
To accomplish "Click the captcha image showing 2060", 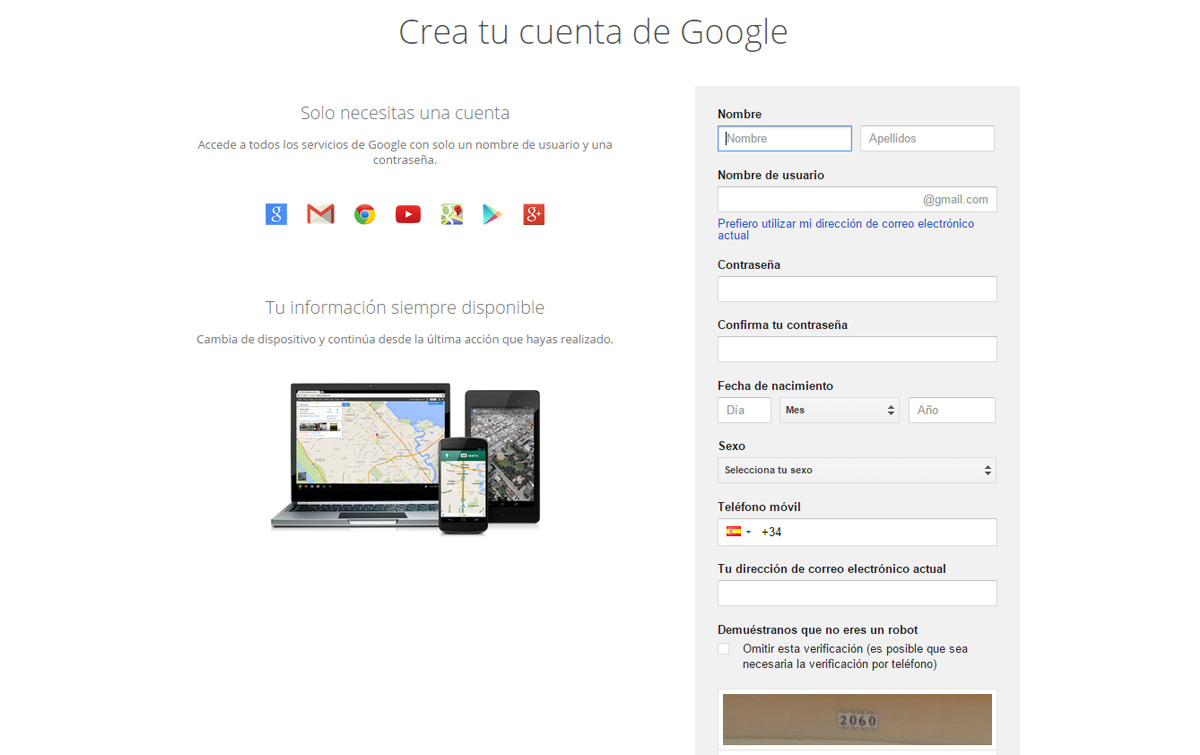I will pyautogui.click(x=857, y=720).
